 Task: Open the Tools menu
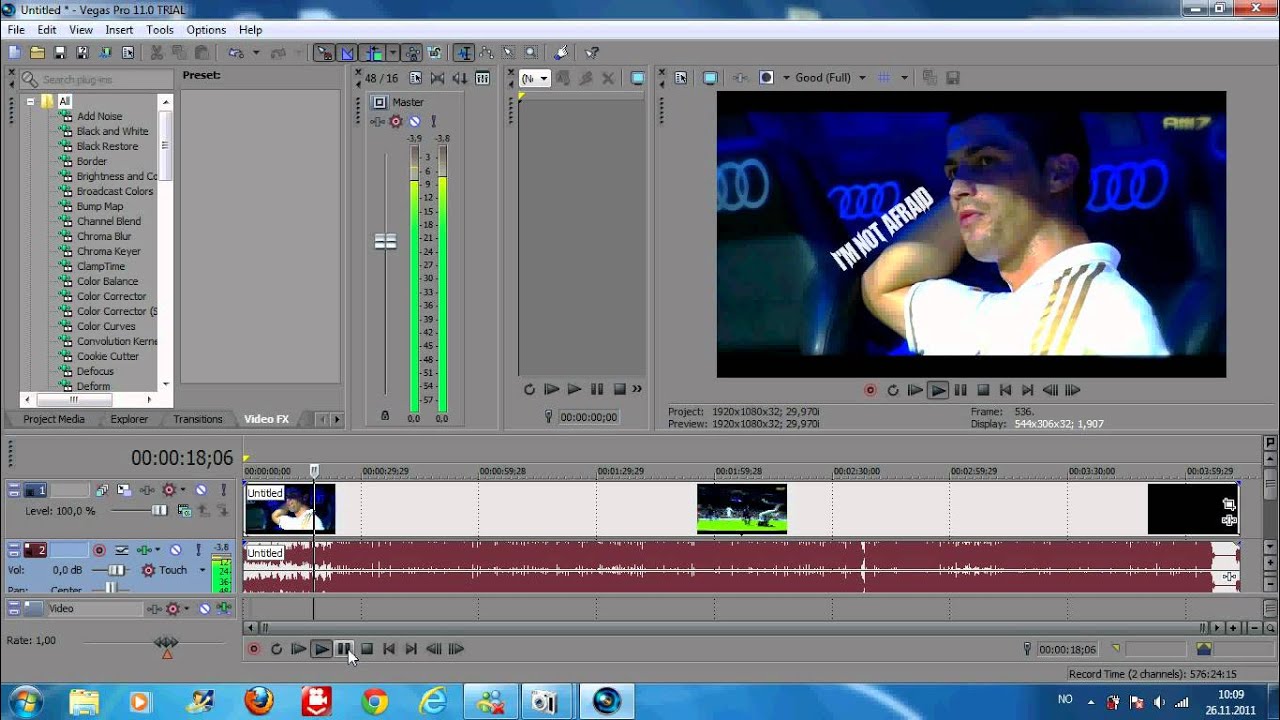(160, 30)
